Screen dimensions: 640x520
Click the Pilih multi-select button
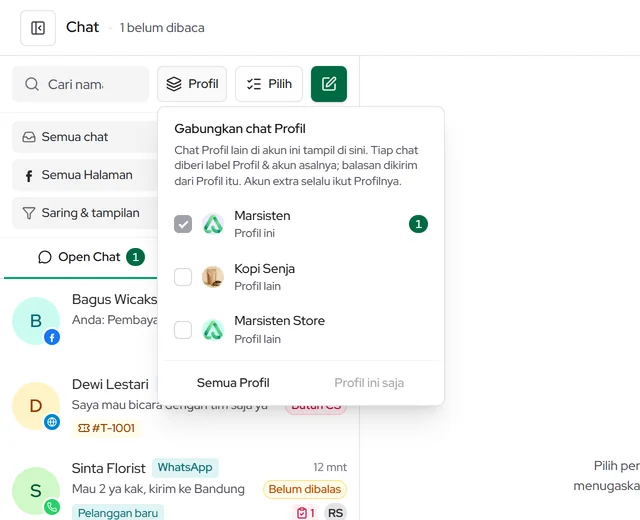pyautogui.click(x=269, y=84)
